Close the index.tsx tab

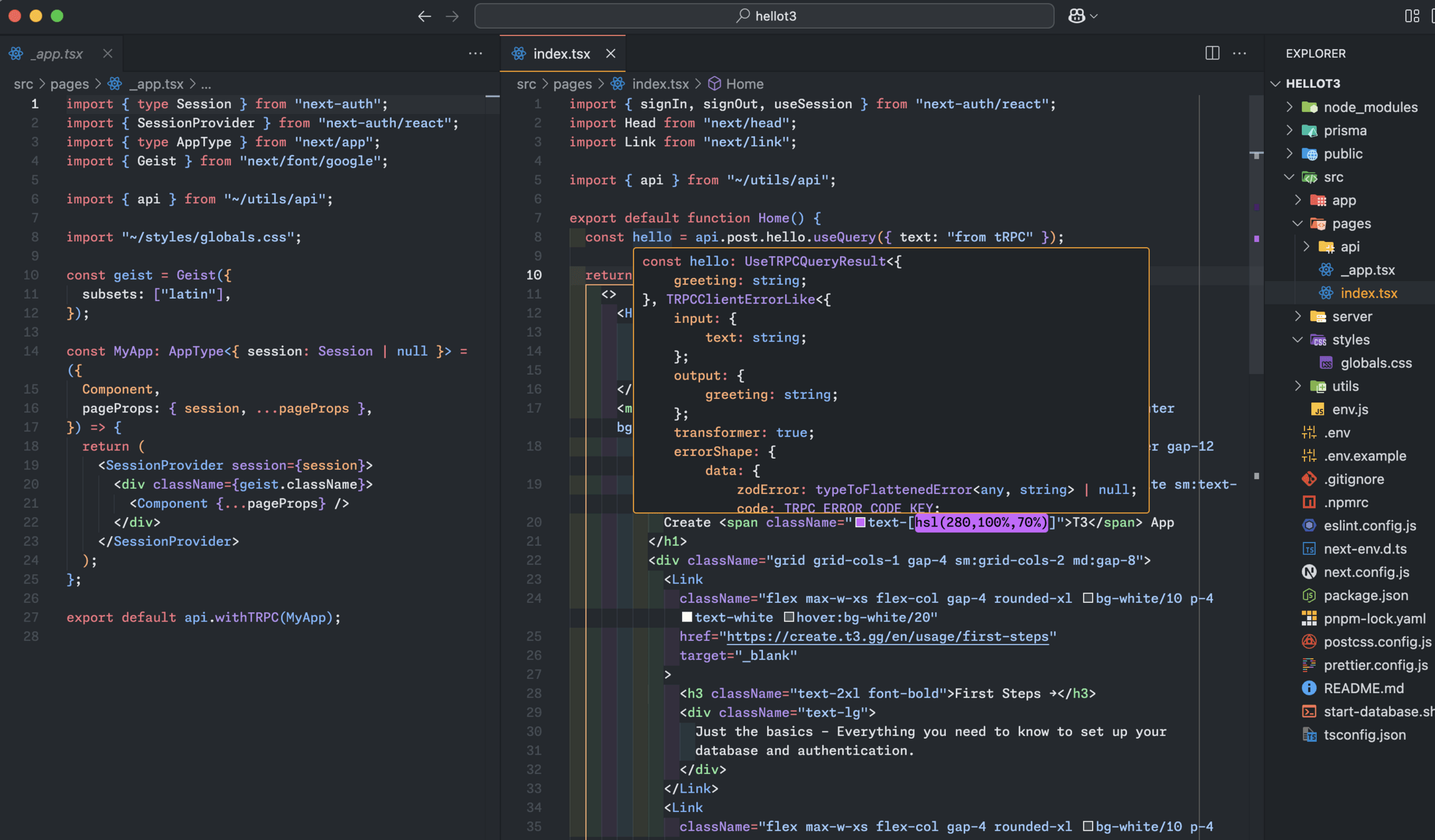[610, 54]
